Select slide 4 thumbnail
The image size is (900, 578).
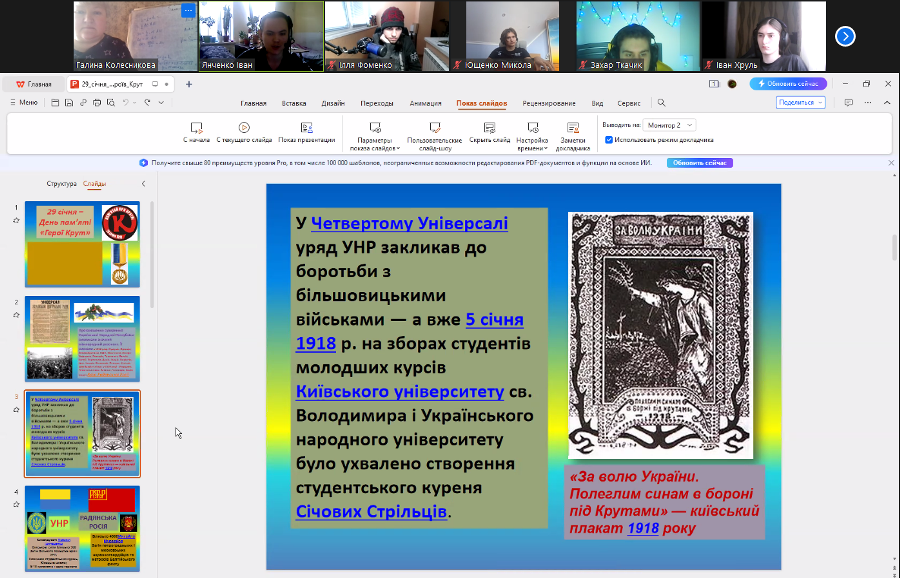point(82,529)
